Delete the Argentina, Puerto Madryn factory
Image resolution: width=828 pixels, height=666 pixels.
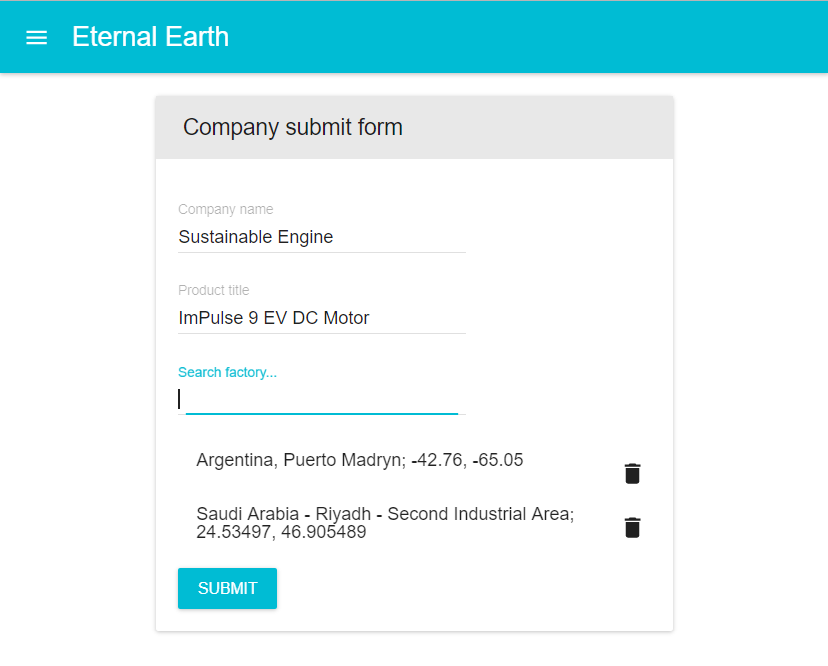(632, 474)
